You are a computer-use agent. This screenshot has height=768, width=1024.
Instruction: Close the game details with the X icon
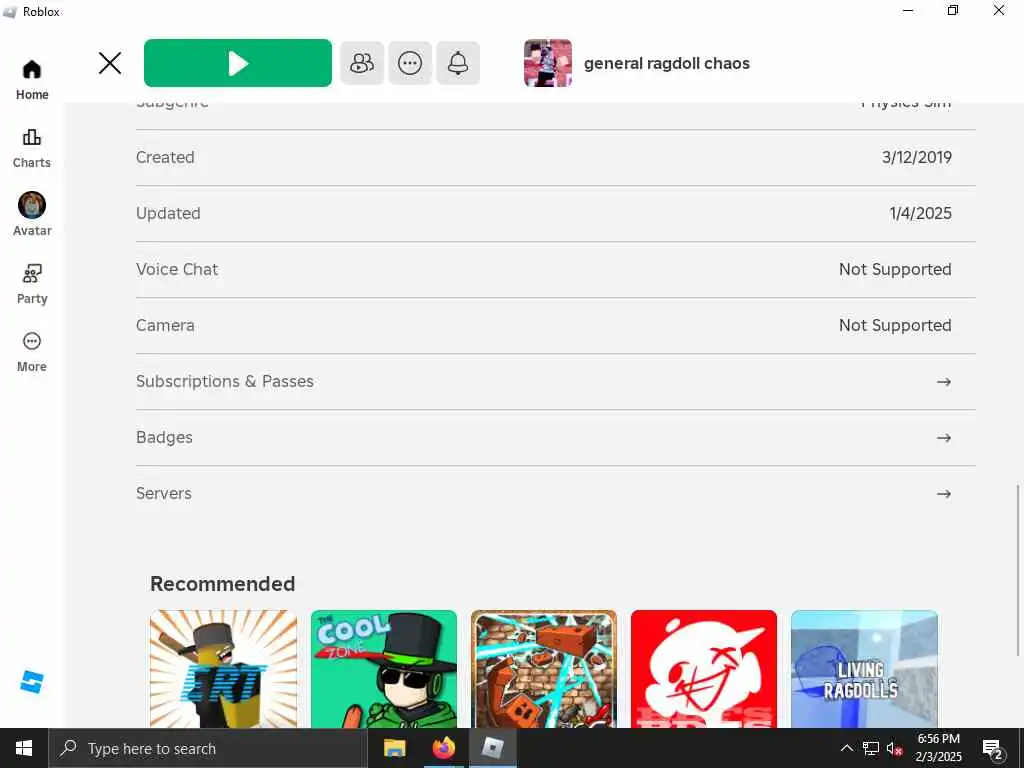pos(110,63)
